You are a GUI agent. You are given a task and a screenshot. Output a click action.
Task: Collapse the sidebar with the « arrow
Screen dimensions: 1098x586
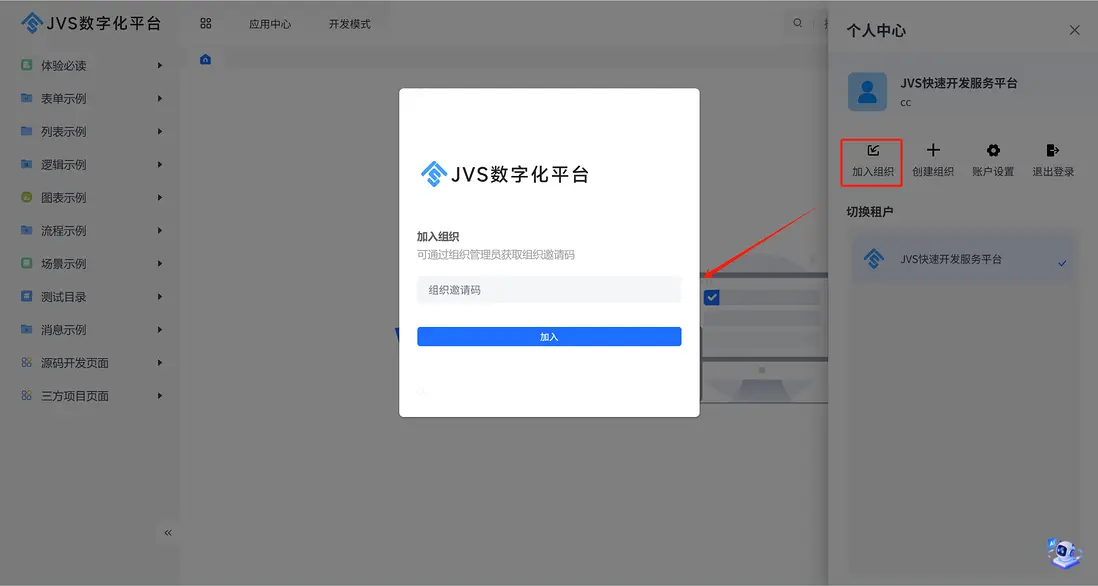click(168, 532)
